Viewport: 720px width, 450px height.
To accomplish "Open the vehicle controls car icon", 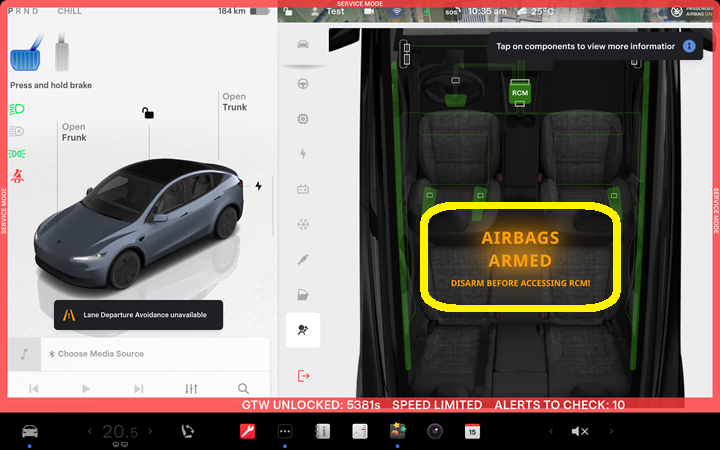I will (x=30, y=432).
